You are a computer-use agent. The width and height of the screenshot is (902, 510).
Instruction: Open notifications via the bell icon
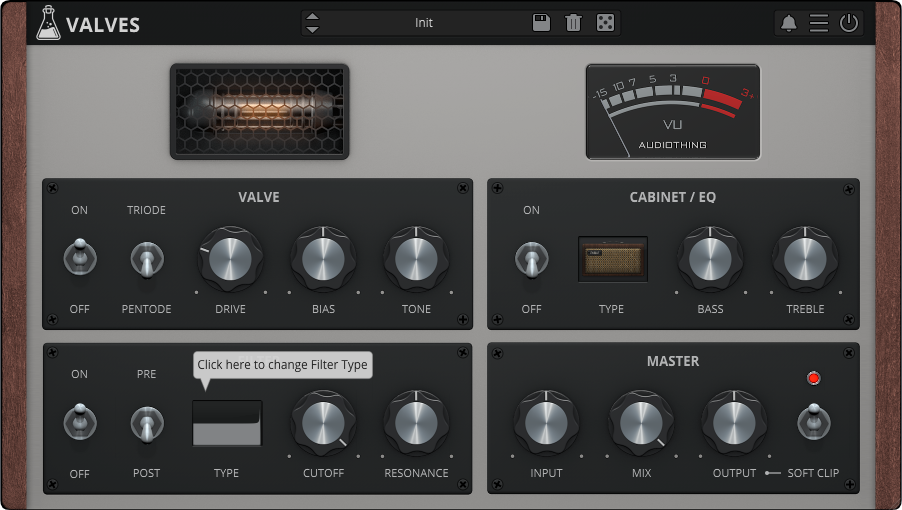coord(788,24)
